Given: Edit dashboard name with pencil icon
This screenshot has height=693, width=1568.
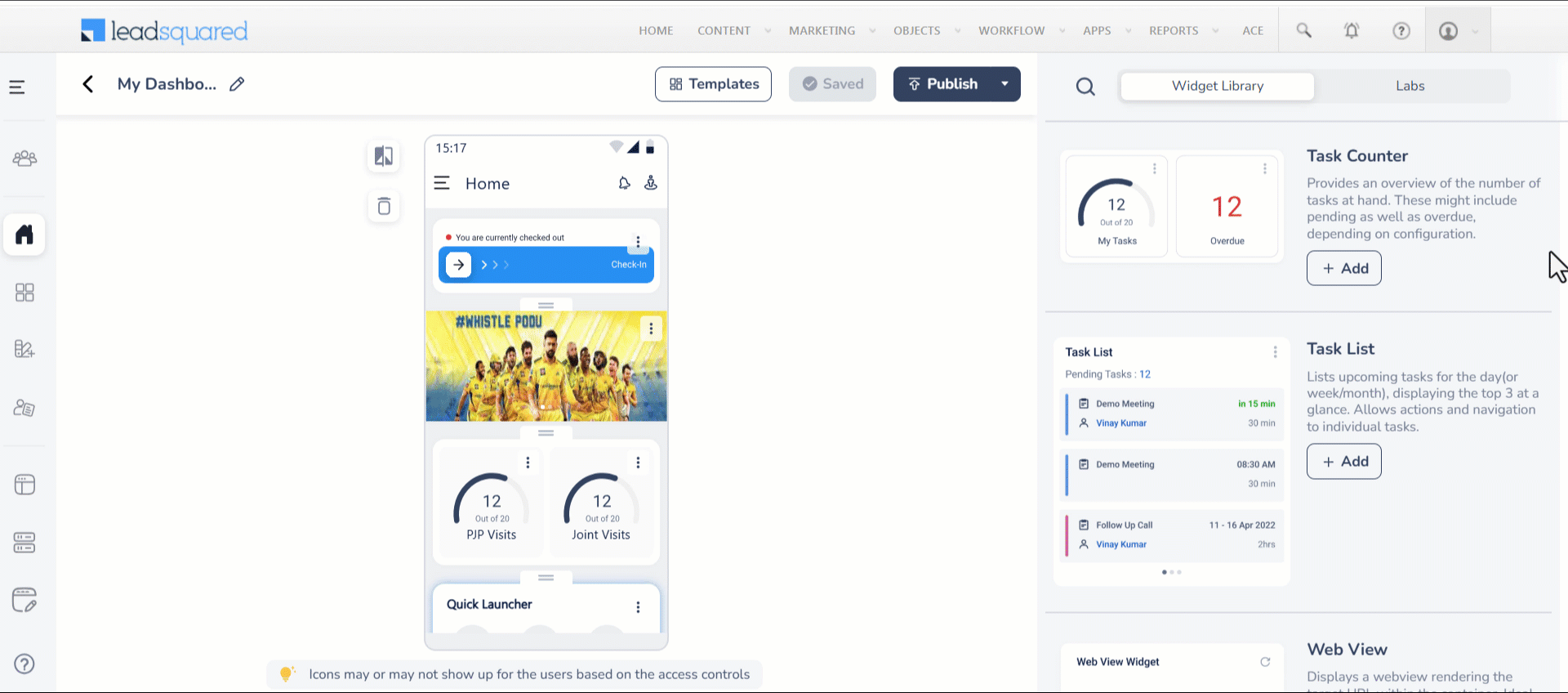Looking at the screenshot, I should click(237, 84).
